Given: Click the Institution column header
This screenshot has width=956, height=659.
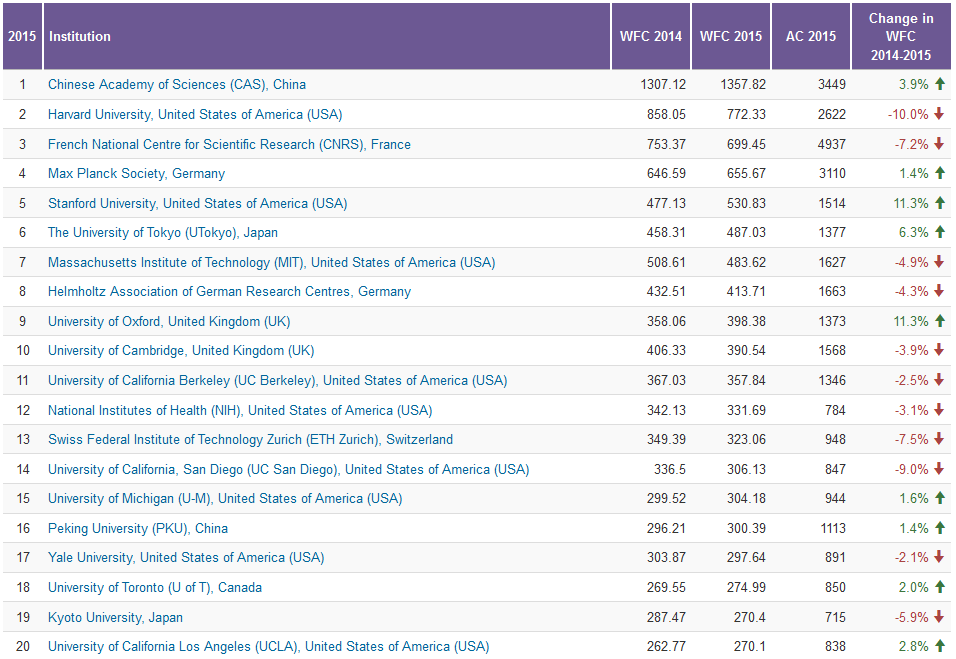Looking at the screenshot, I should pyautogui.click(x=80, y=37).
